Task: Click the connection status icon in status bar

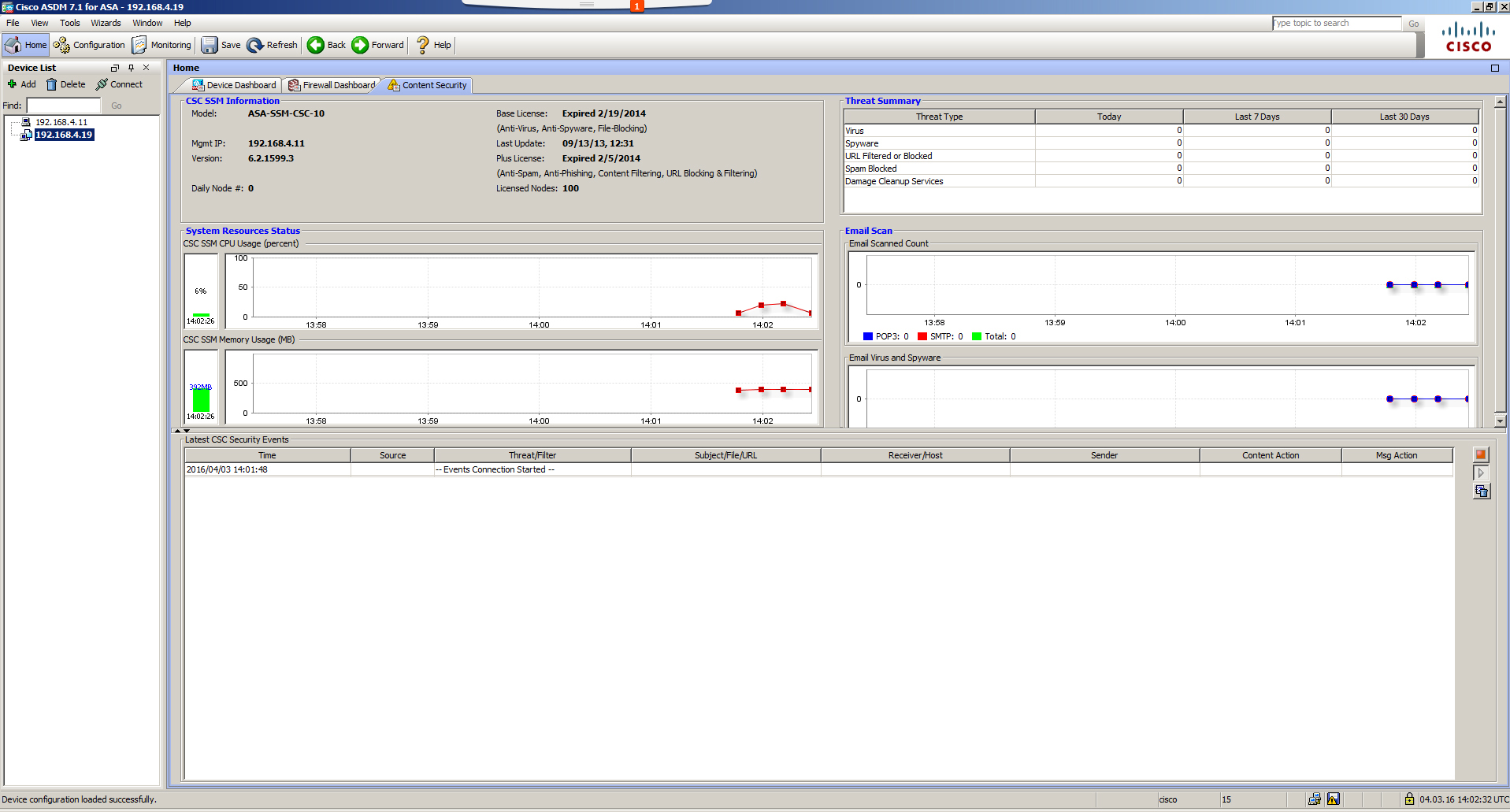Action: click(1315, 799)
